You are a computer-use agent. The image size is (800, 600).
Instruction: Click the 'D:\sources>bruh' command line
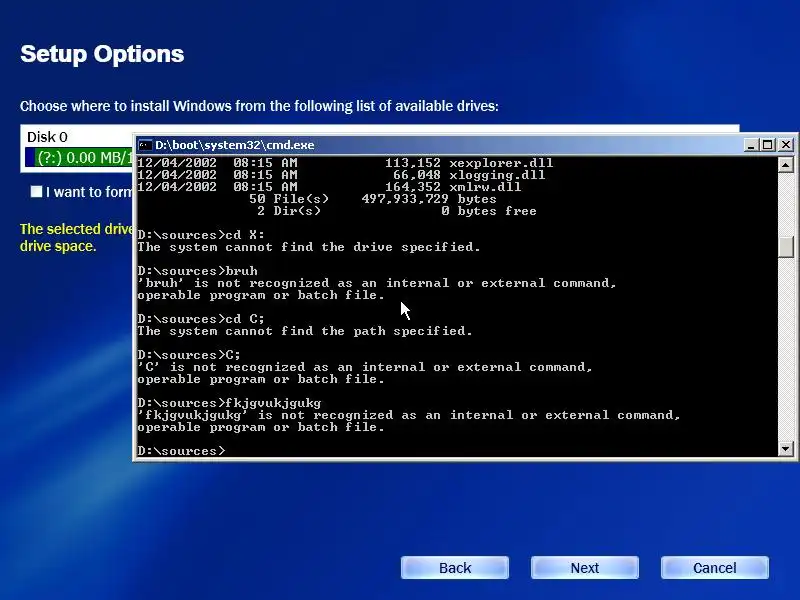(197, 271)
